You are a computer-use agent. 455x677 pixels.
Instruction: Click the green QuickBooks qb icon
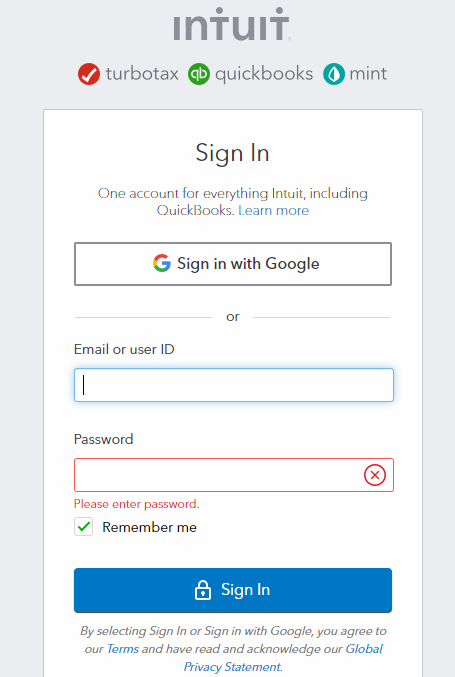click(x=199, y=74)
